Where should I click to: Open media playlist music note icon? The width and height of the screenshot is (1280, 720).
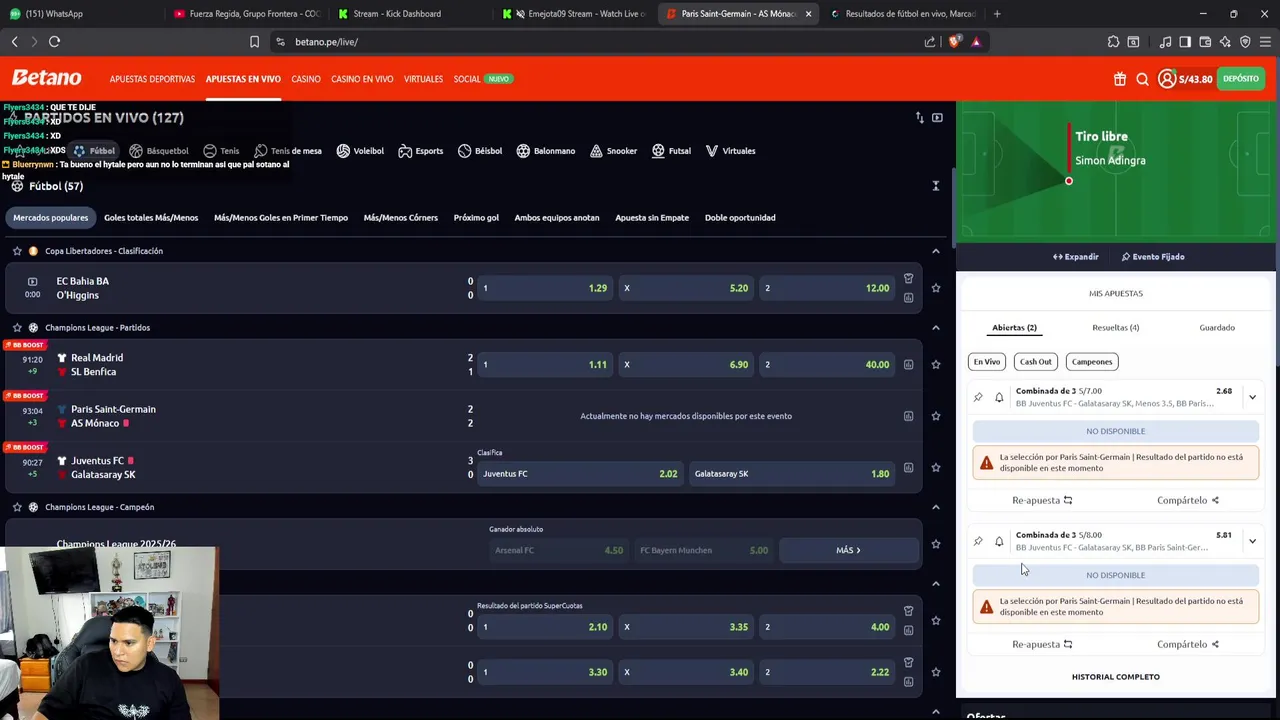[x=1165, y=42]
